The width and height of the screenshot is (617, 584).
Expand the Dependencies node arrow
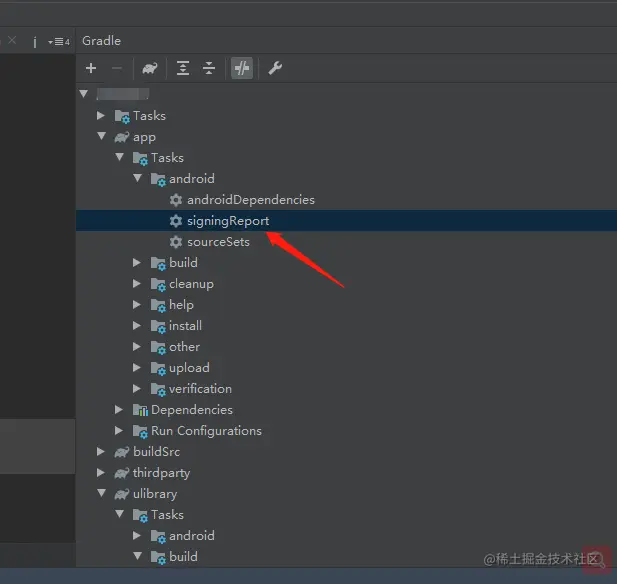pyautogui.click(x=118, y=409)
